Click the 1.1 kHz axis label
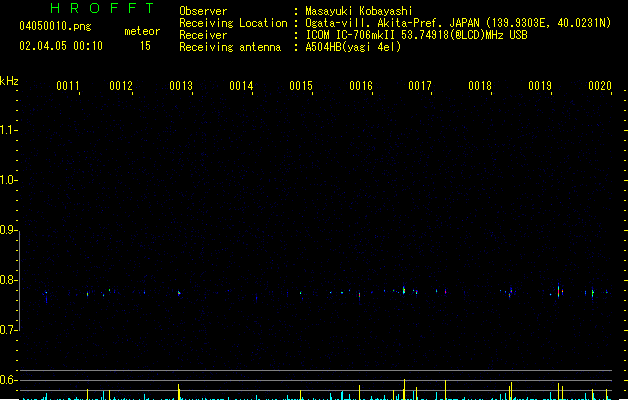629x400 pixels. click(x=7, y=130)
